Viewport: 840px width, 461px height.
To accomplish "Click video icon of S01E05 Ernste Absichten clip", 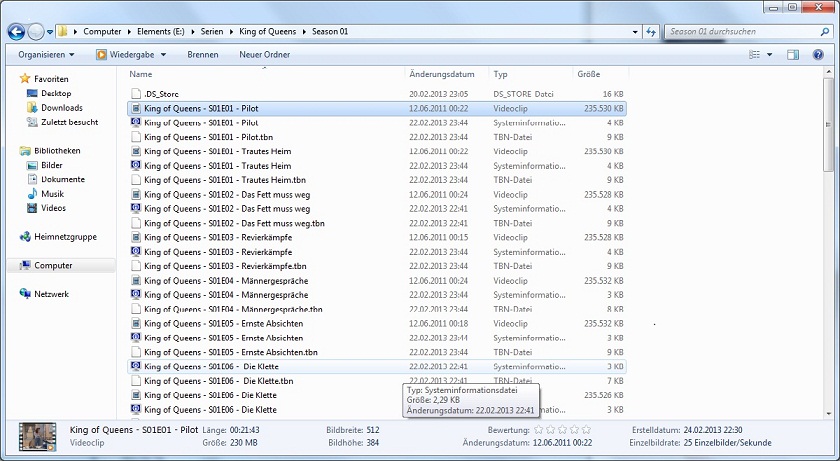I will [x=136, y=323].
